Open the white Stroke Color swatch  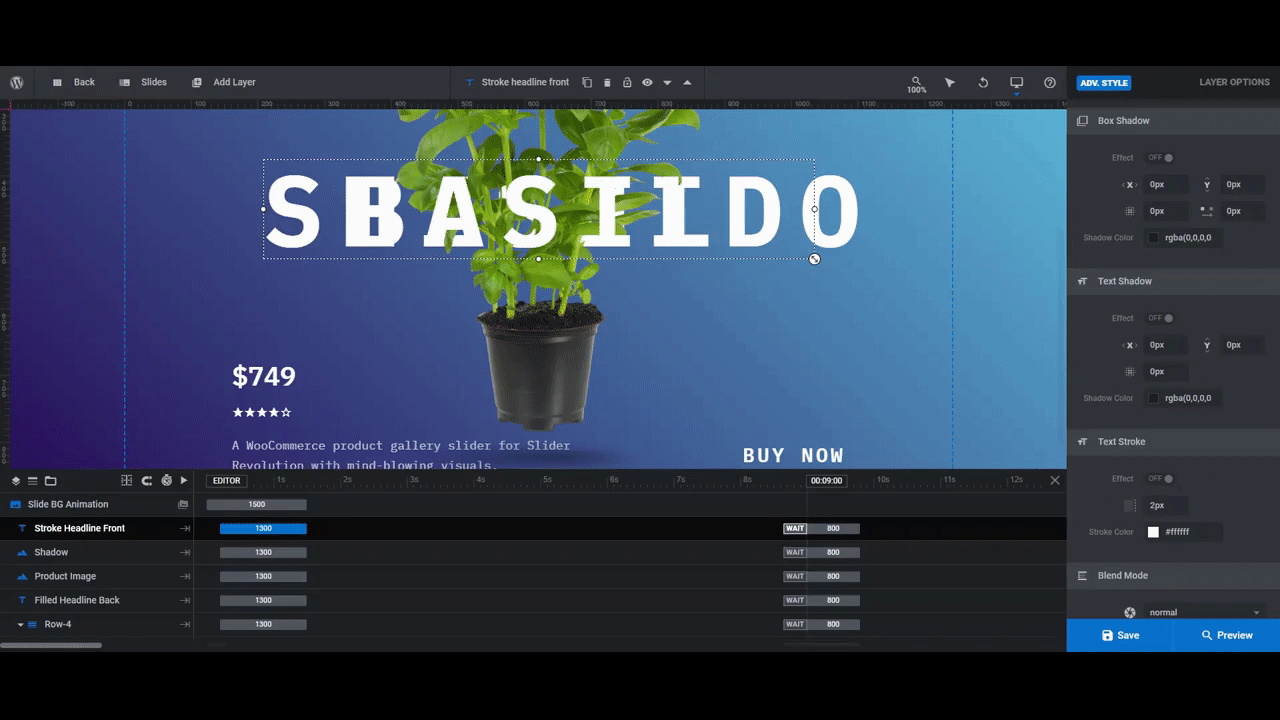pos(1153,532)
